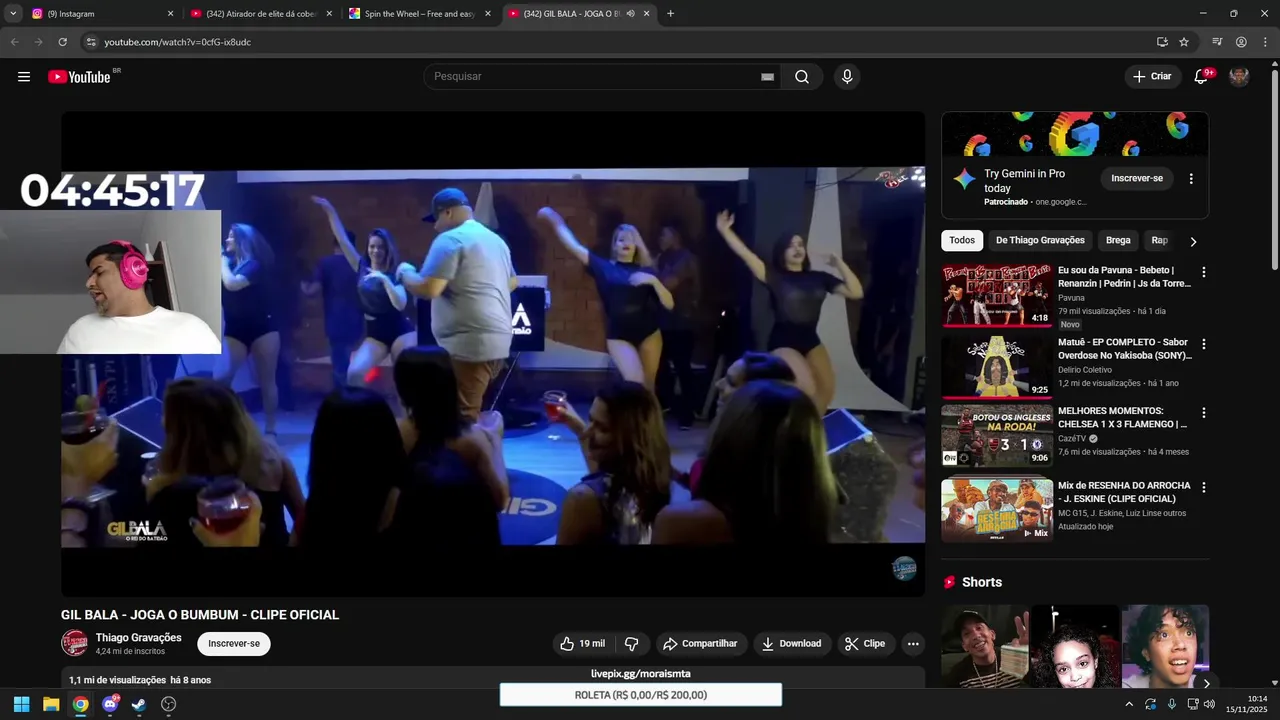Click Inscrever-se on Gemini ad
Image resolution: width=1280 pixels, height=720 pixels.
point(1137,179)
